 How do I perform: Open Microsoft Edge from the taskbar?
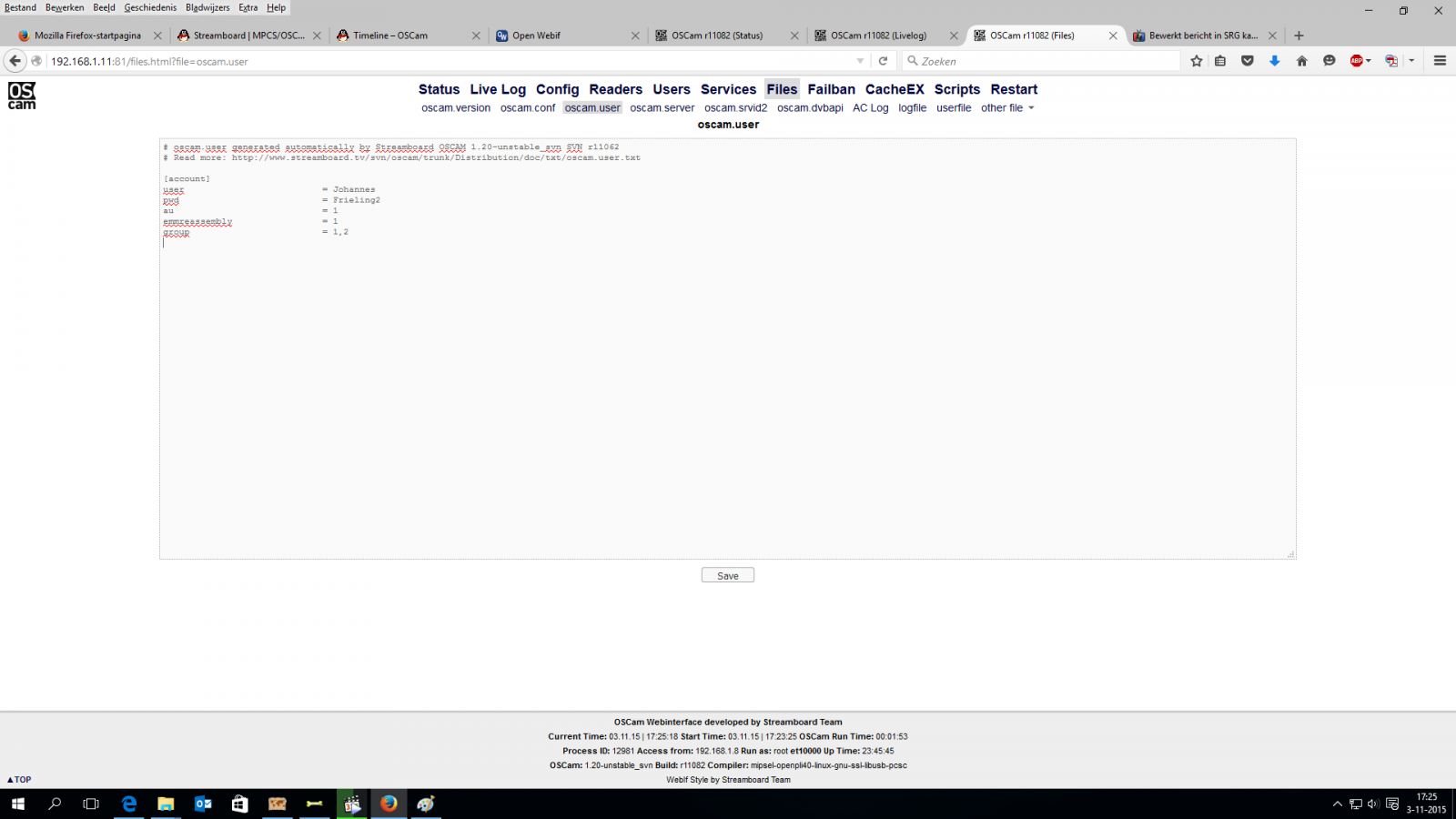point(129,804)
